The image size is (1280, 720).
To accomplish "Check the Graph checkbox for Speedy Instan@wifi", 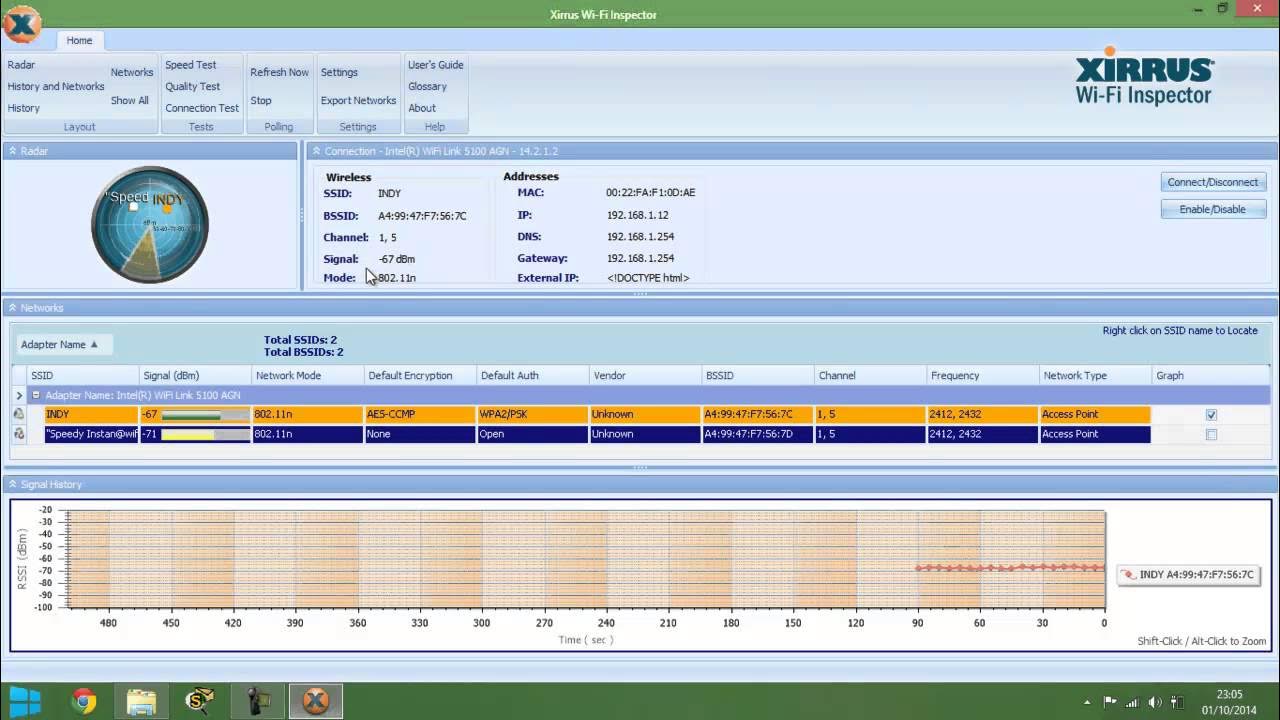I will (1211, 435).
